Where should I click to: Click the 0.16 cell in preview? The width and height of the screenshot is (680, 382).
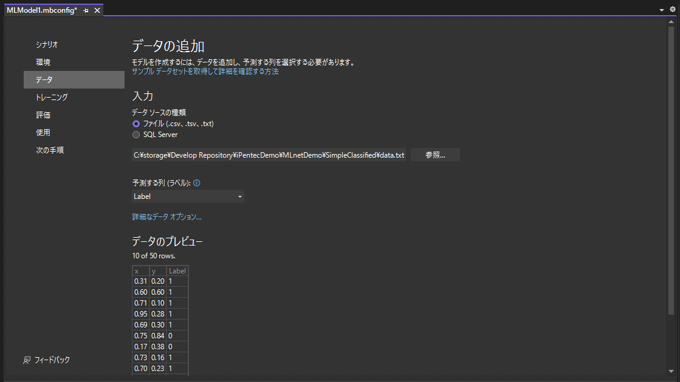click(x=158, y=357)
